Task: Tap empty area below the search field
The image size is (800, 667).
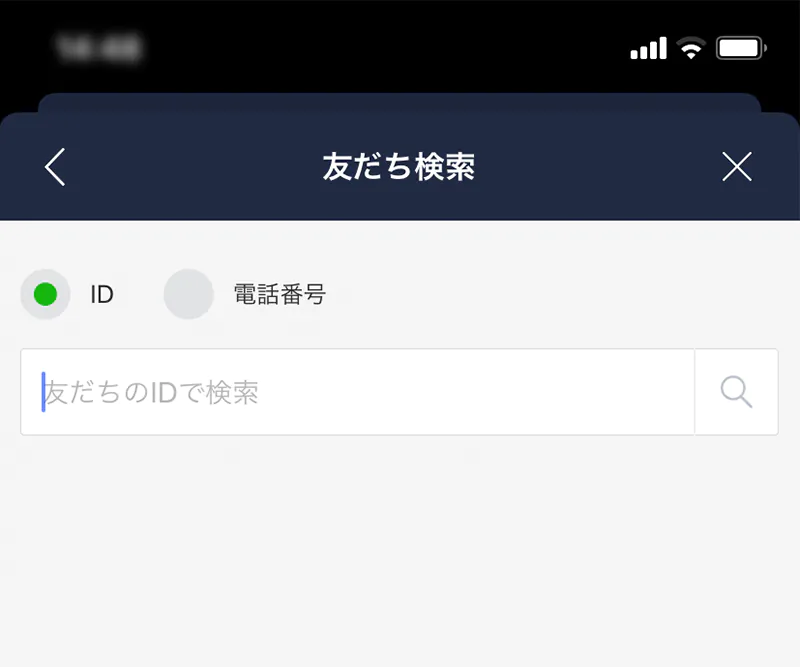Action: pos(399,551)
